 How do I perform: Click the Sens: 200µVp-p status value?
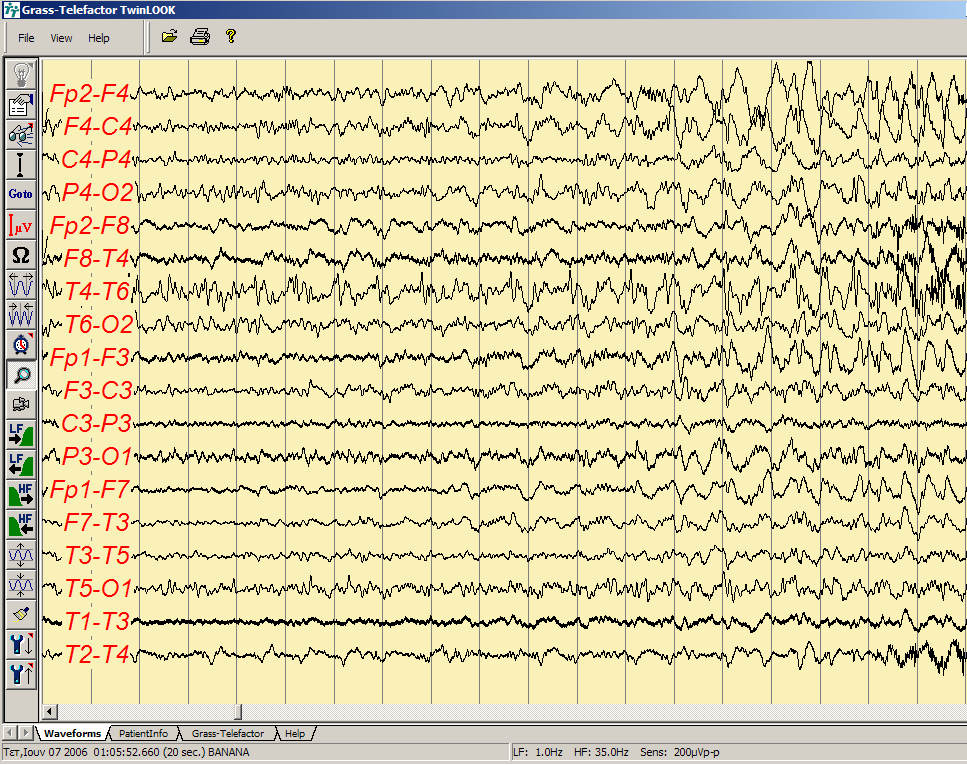680,753
